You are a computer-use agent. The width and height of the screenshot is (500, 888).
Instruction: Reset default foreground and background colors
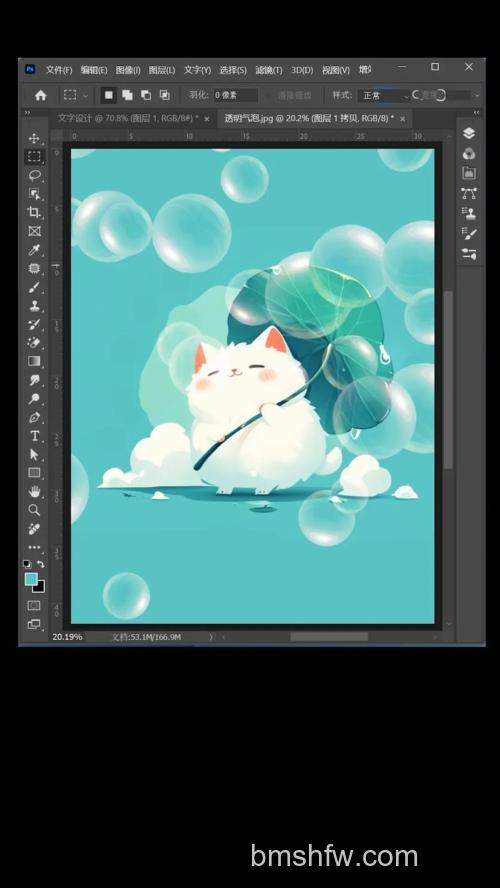27,564
